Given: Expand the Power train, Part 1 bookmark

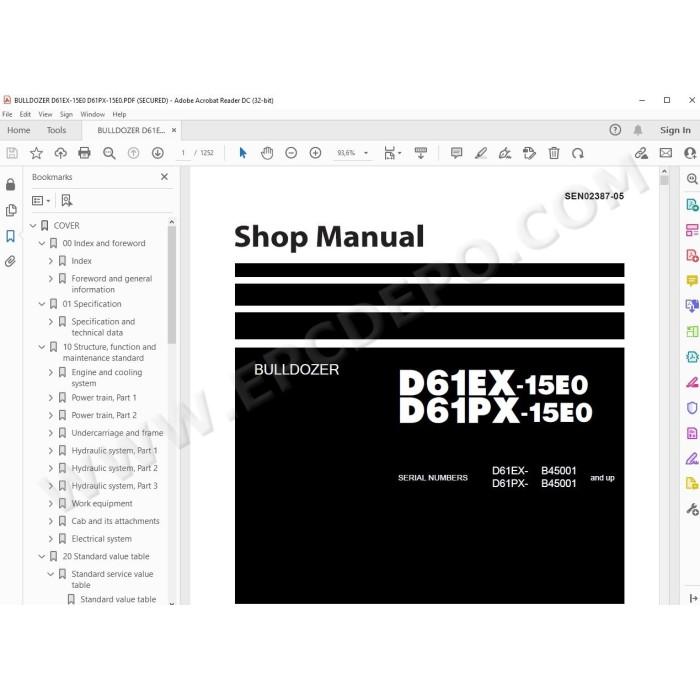Looking at the screenshot, I should tap(50, 398).
